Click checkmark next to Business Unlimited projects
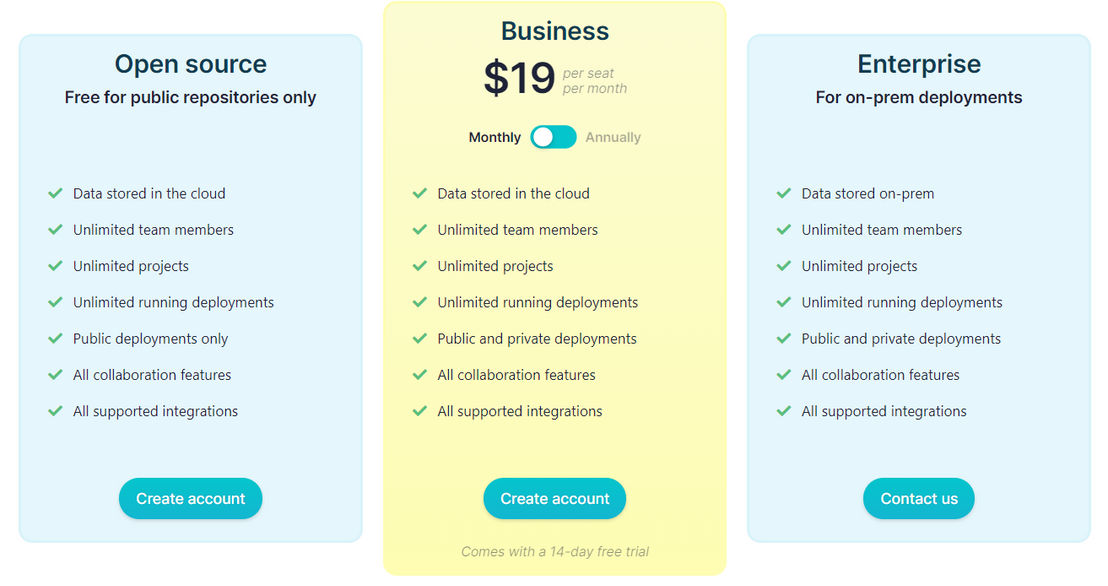This screenshot has width=1108, height=586. [x=420, y=266]
